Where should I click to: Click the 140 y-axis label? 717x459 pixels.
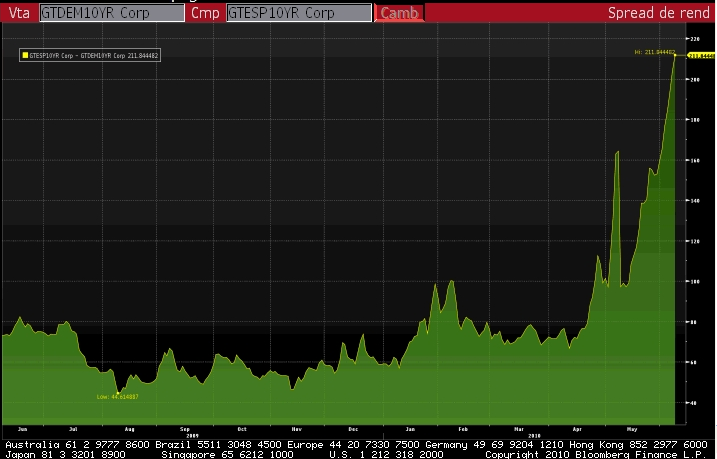[695, 201]
